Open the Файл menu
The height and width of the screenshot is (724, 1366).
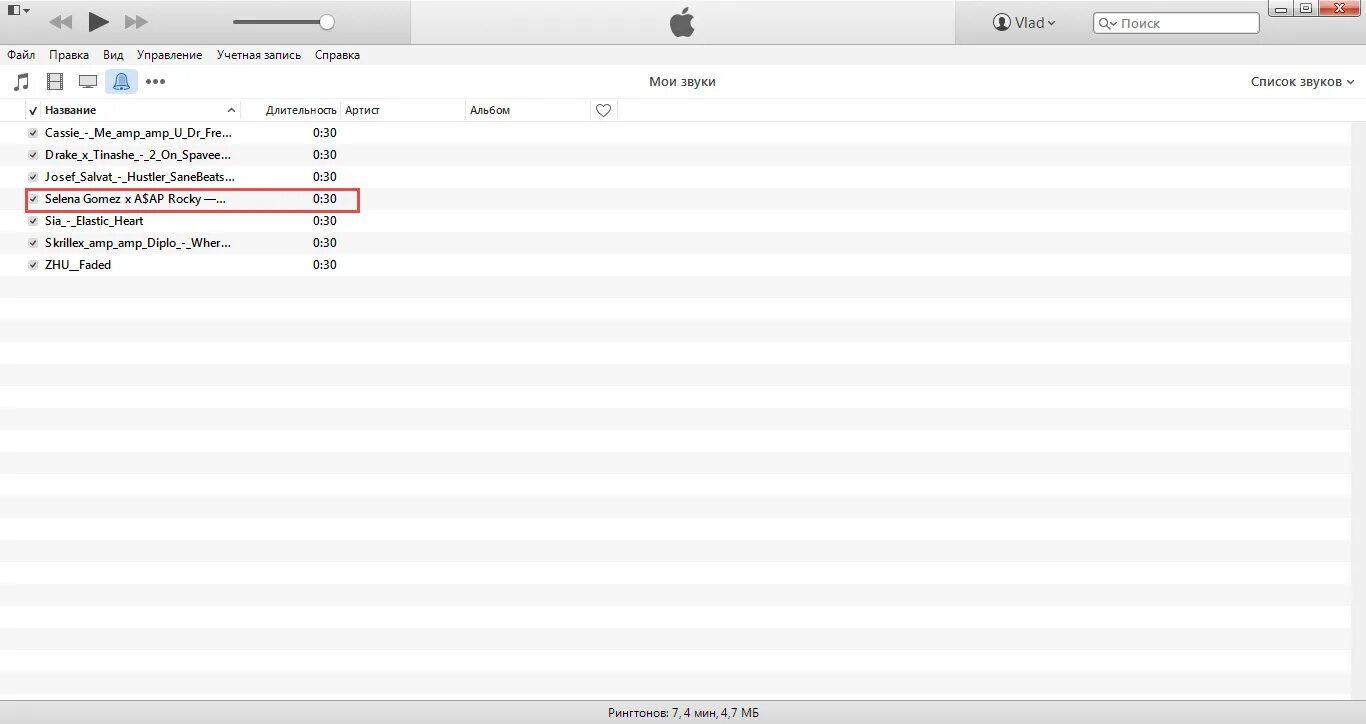21,55
